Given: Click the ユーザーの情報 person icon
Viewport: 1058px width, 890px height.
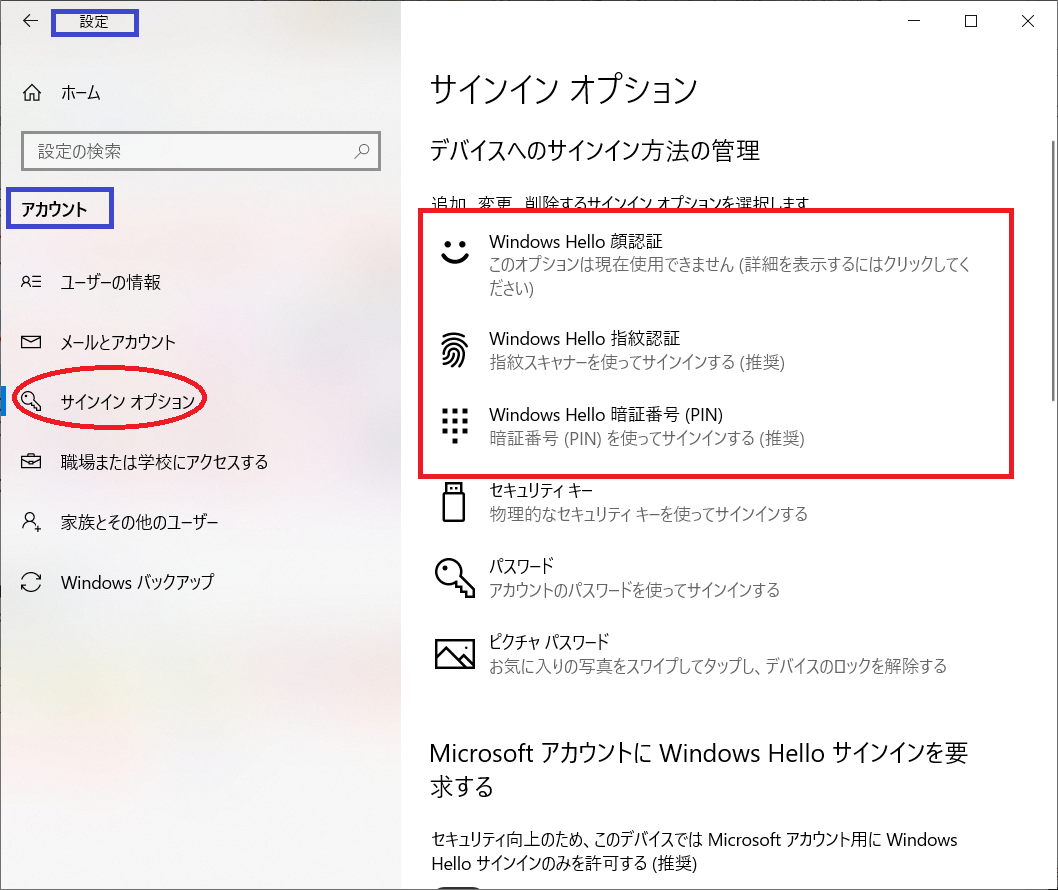Looking at the screenshot, I should 31,282.
